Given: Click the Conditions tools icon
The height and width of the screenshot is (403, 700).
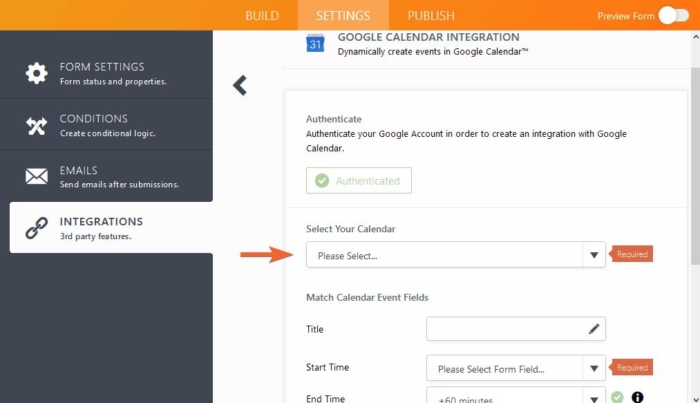Looking at the screenshot, I should 36,125.
